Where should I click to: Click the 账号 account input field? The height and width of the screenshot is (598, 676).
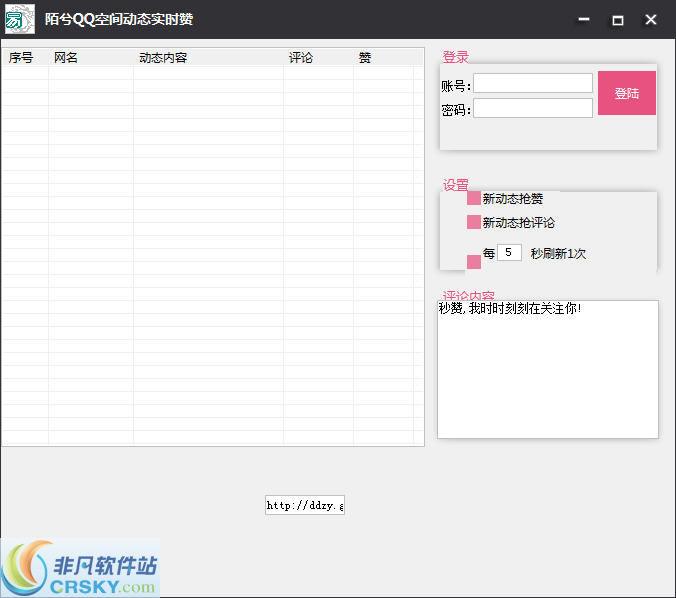(x=533, y=83)
